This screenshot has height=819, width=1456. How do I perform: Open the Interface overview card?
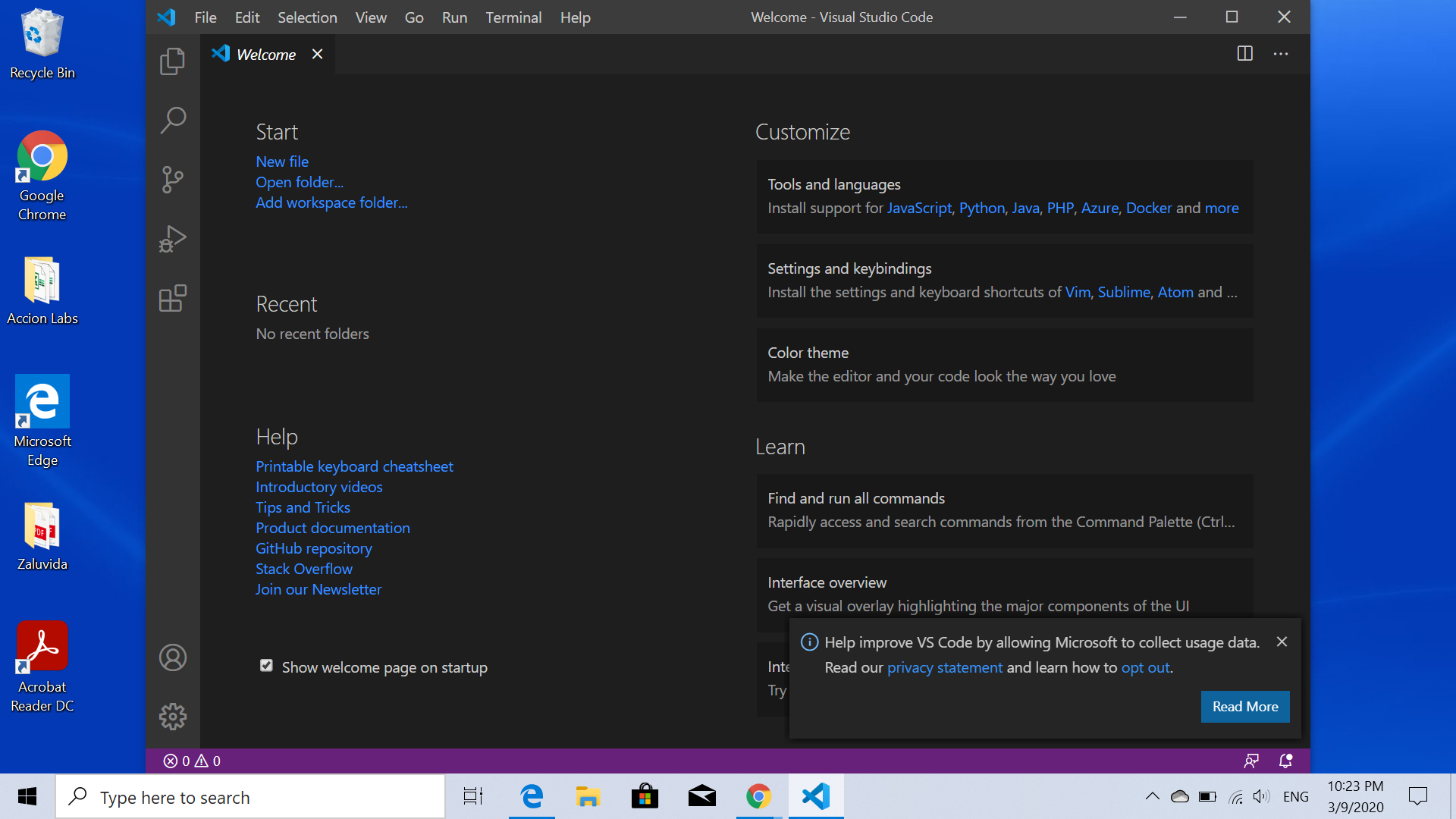[1004, 595]
